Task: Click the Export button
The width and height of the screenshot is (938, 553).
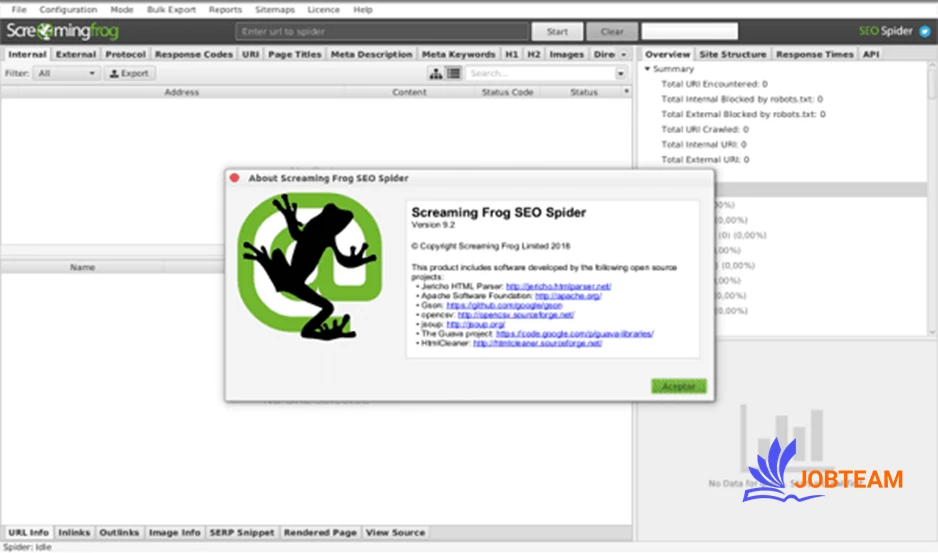Action: (x=129, y=74)
